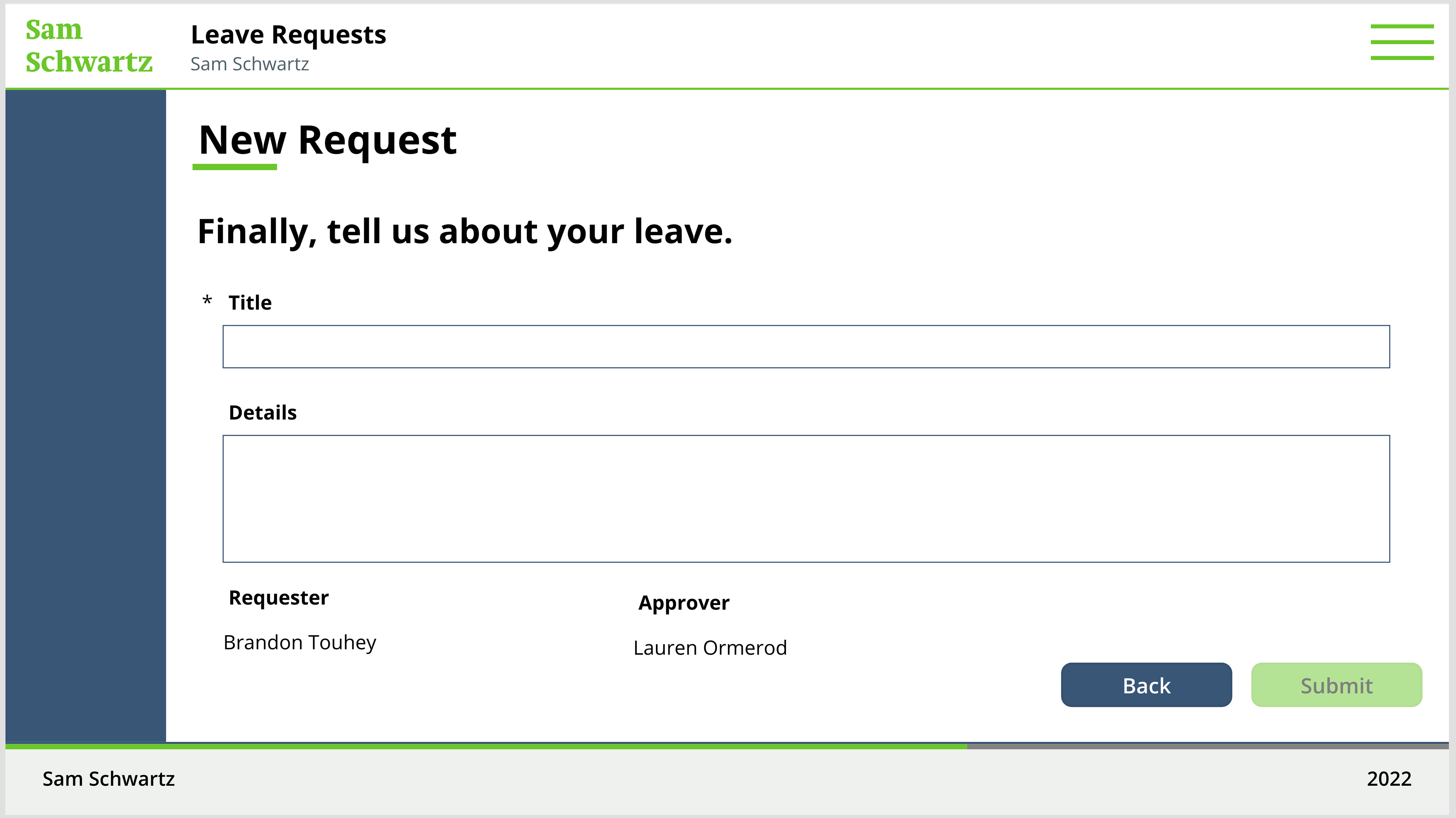The height and width of the screenshot is (818, 1456).
Task: Select the approver name Lauren Ormerod
Action: [x=709, y=648]
